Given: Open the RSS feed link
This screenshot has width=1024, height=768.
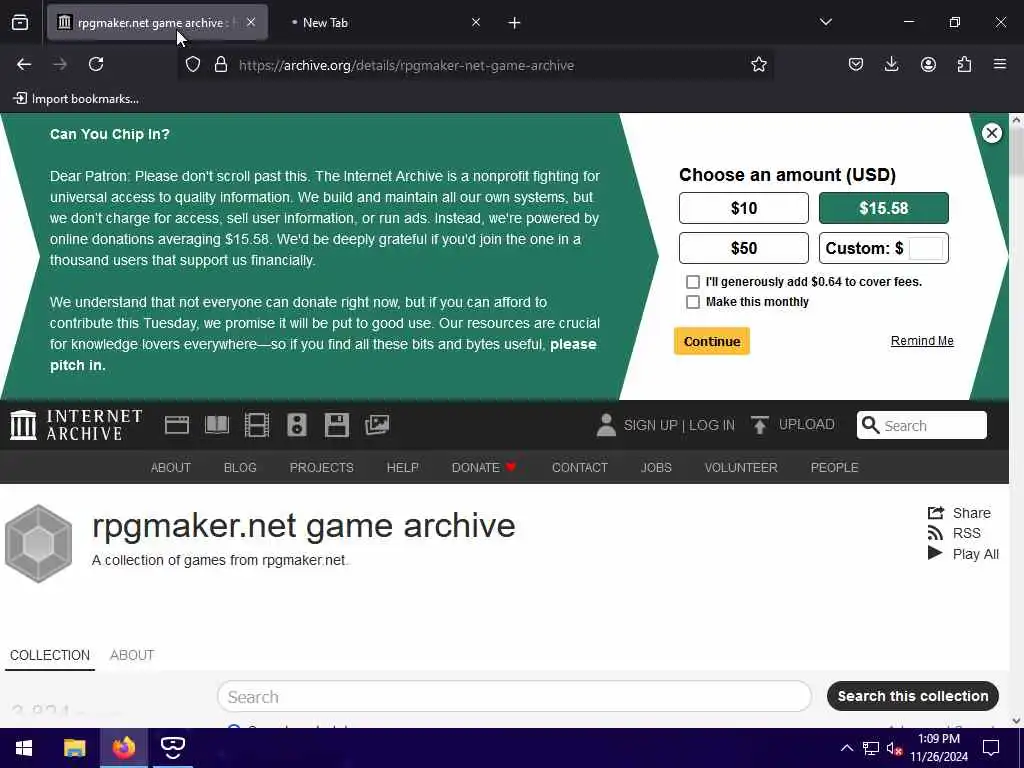Looking at the screenshot, I should click(954, 533).
